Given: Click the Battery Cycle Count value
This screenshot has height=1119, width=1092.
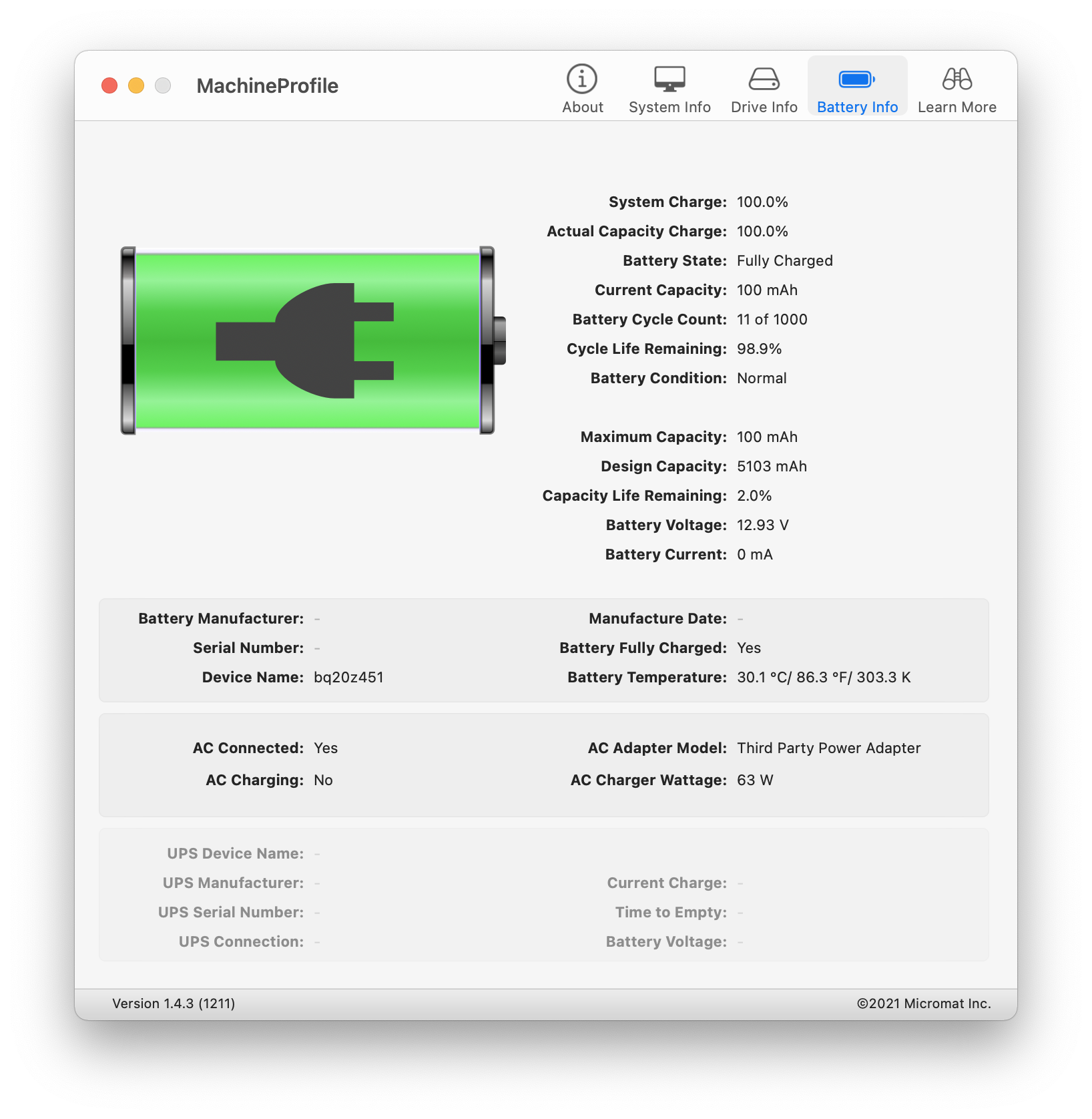Looking at the screenshot, I should click(x=772, y=320).
